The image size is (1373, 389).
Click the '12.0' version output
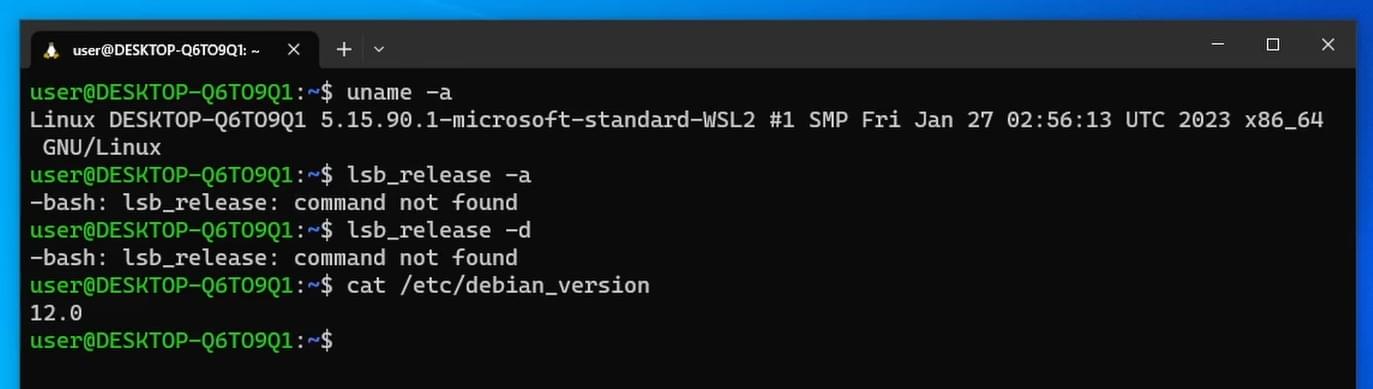(56, 313)
